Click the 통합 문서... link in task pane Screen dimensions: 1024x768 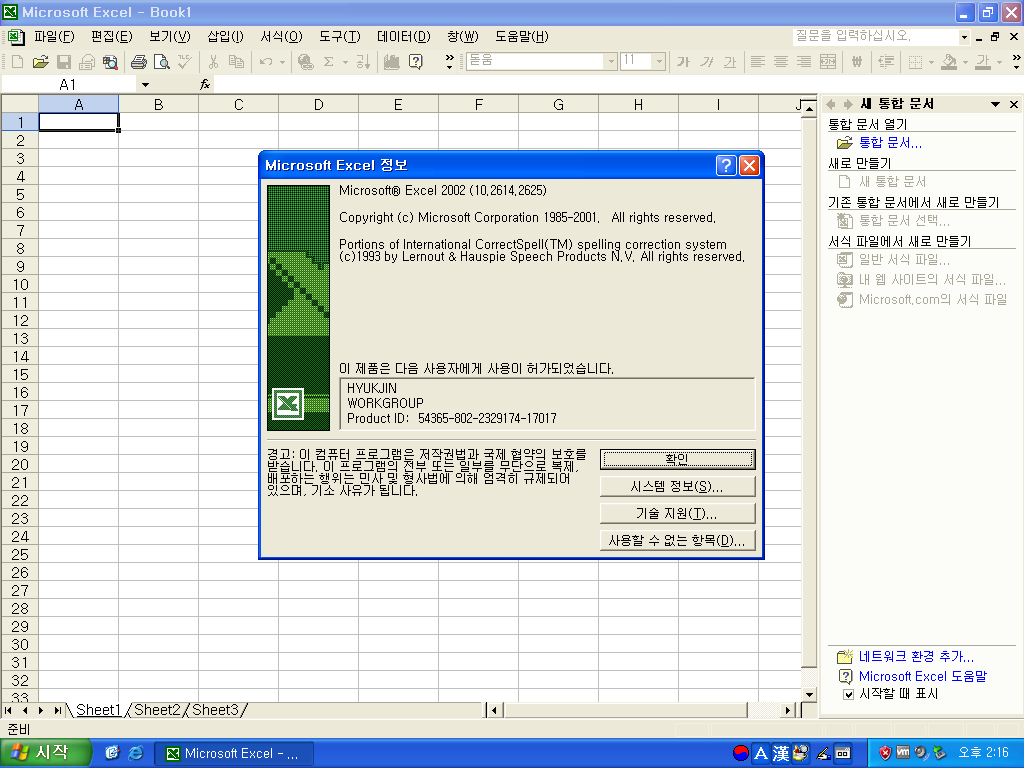[x=890, y=142]
